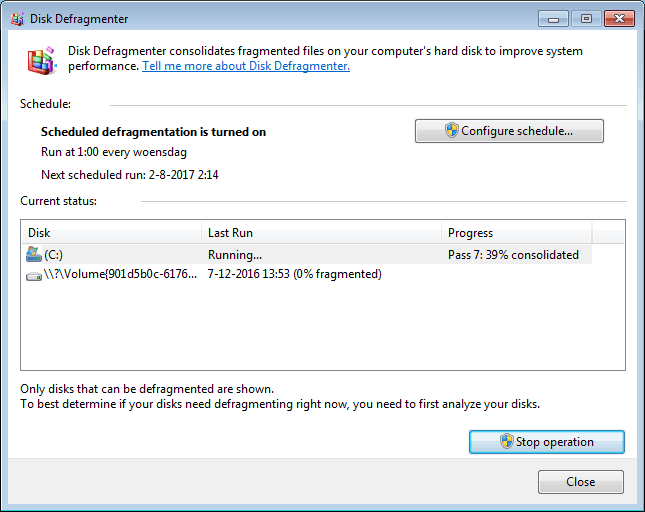Viewport: 645px width, 512px height.
Task: Click the shield icon on Stop operation
Action: pyautogui.click(x=507, y=441)
